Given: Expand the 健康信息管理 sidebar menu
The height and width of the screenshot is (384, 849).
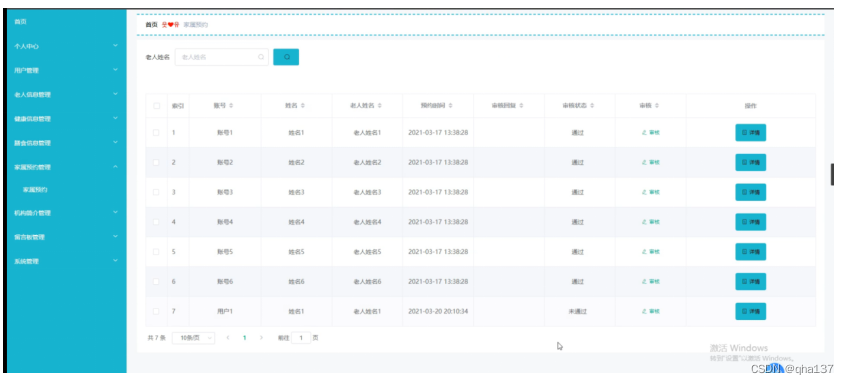Looking at the screenshot, I should coord(66,119).
